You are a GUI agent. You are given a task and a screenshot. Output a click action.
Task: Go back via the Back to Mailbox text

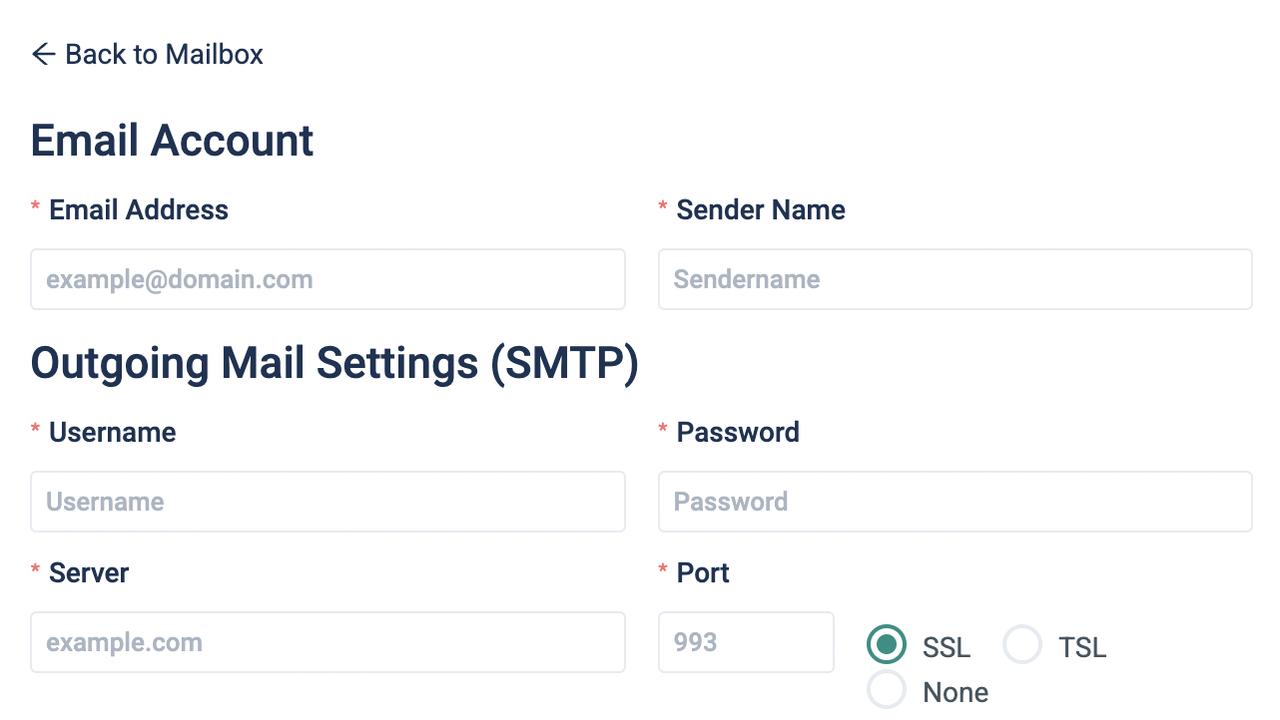click(164, 54)
